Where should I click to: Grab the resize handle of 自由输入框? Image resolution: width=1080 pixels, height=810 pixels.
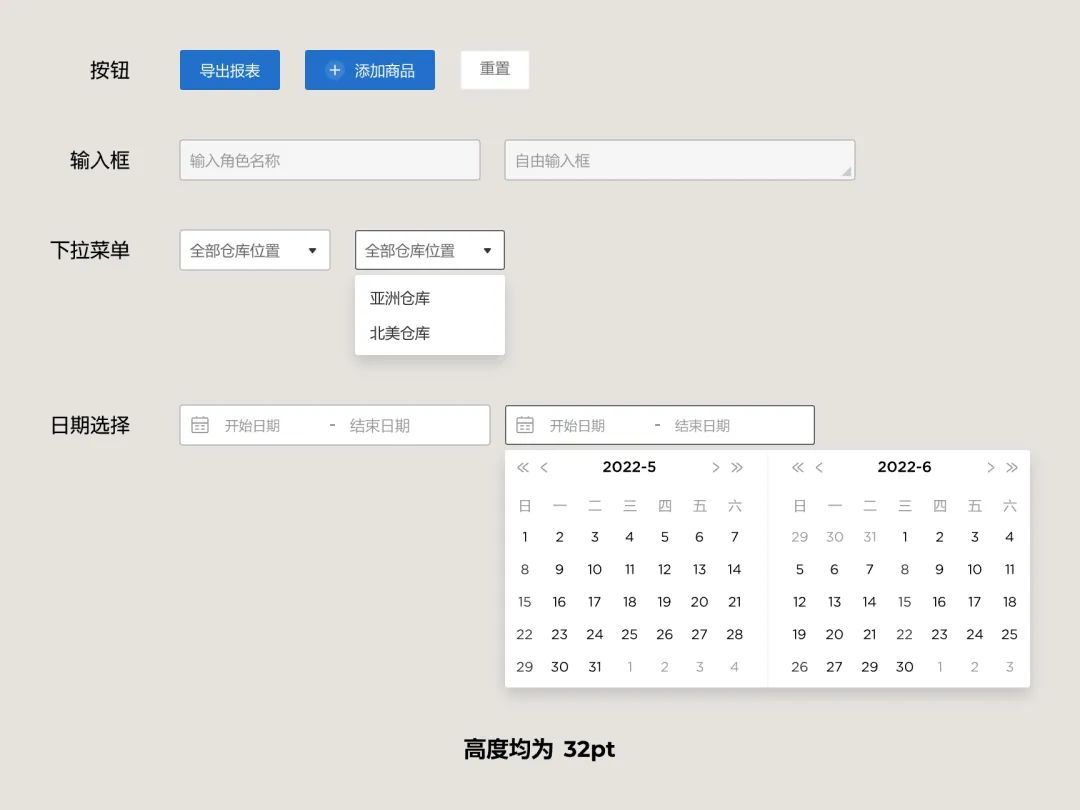(847, 172)
